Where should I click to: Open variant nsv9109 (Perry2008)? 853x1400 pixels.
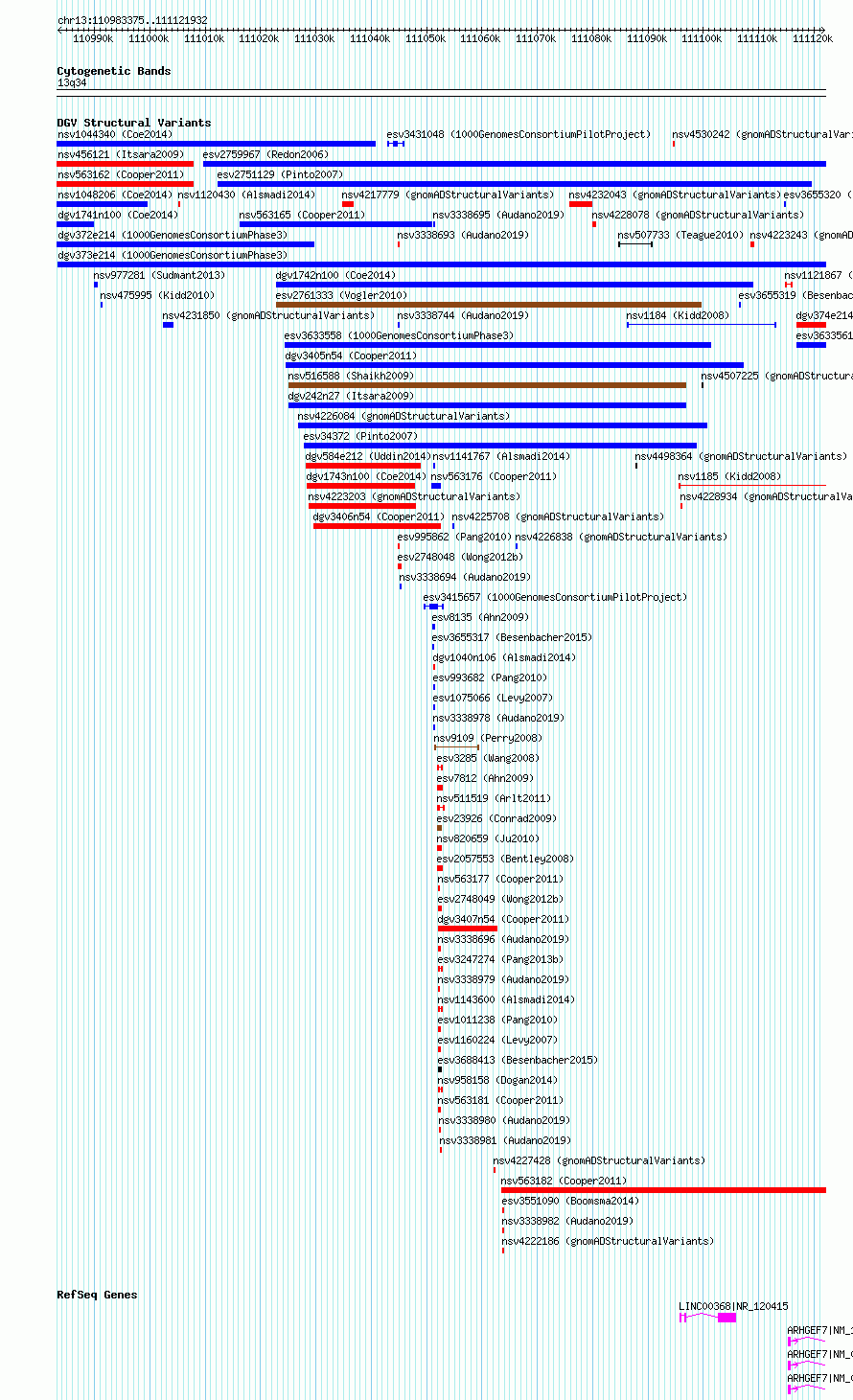pyautogui.click(x=488, y=738)
